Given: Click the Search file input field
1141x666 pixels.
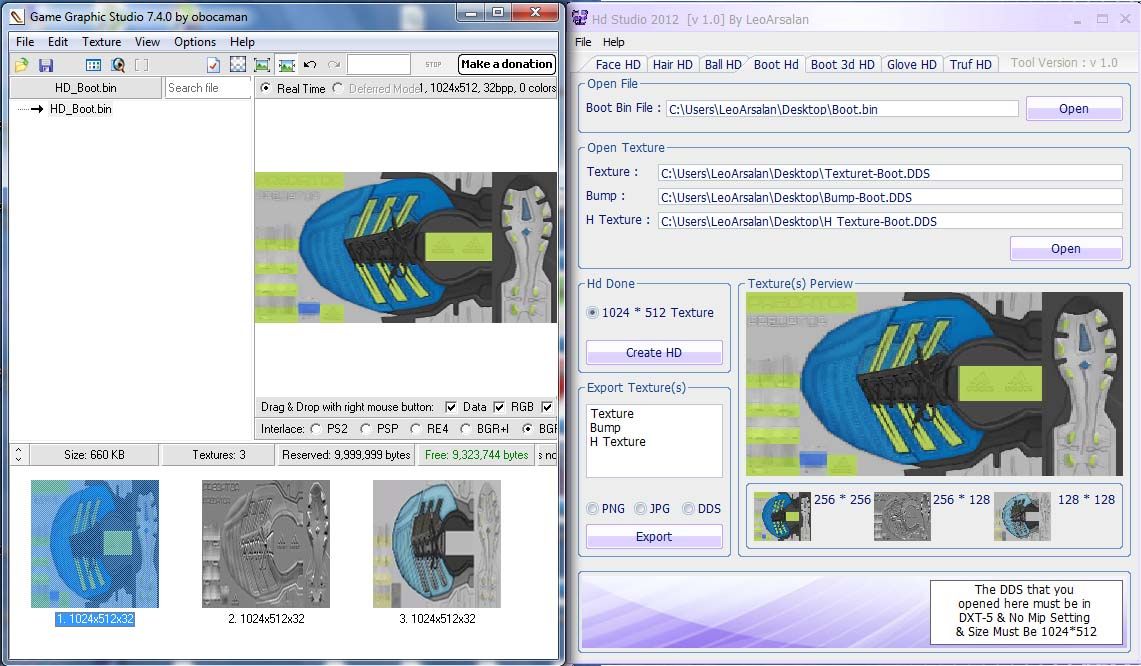Looking at the screenshot, I should pyautogui.click(x=207, y=88).
